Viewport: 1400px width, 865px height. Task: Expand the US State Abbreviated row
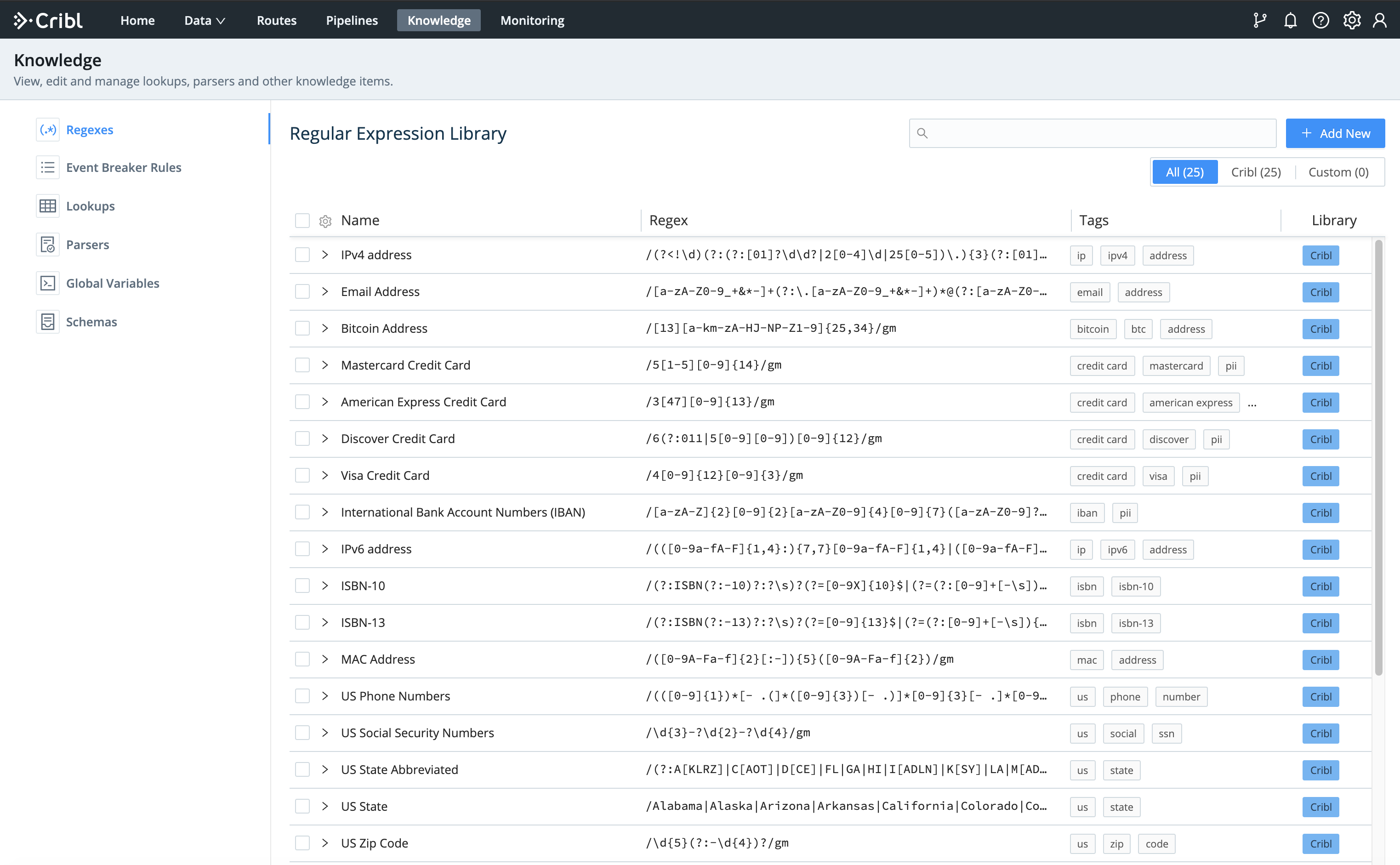click(x=325, y=770)
